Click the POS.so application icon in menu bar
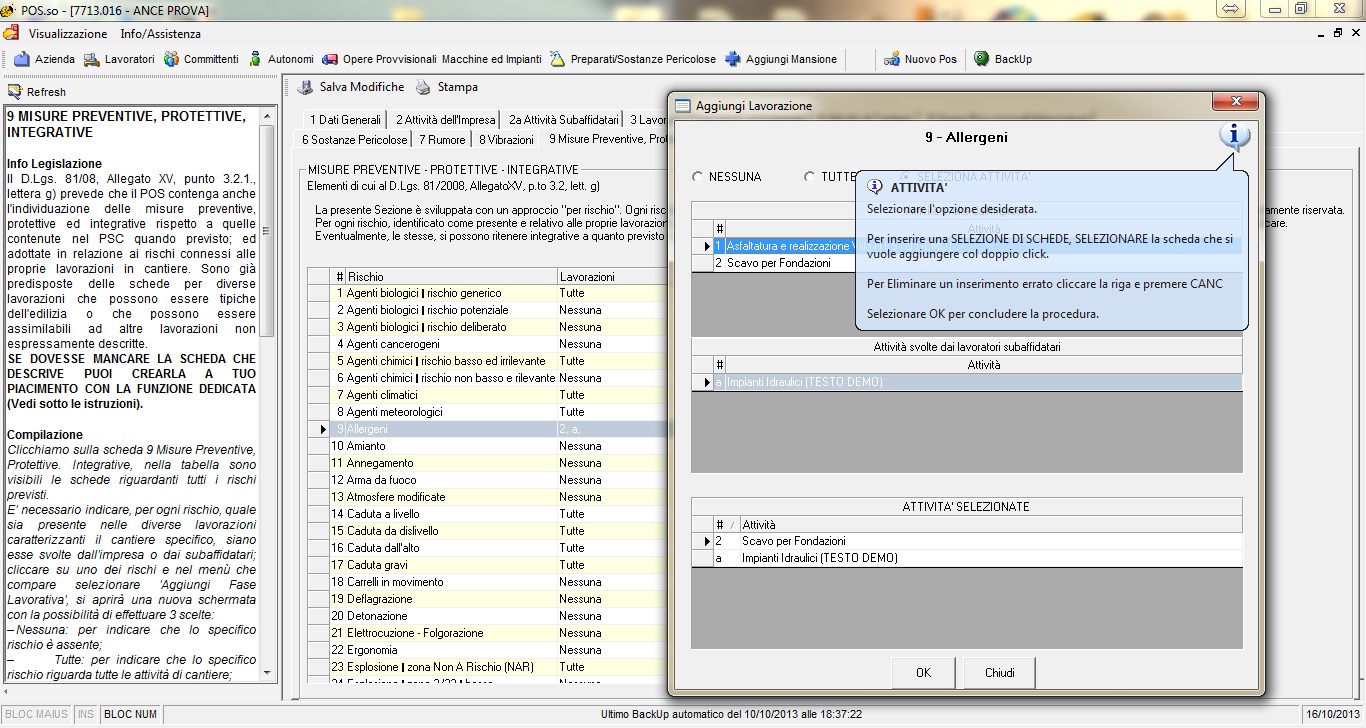Screen dimensions: 1366x728 click(13, 34)
